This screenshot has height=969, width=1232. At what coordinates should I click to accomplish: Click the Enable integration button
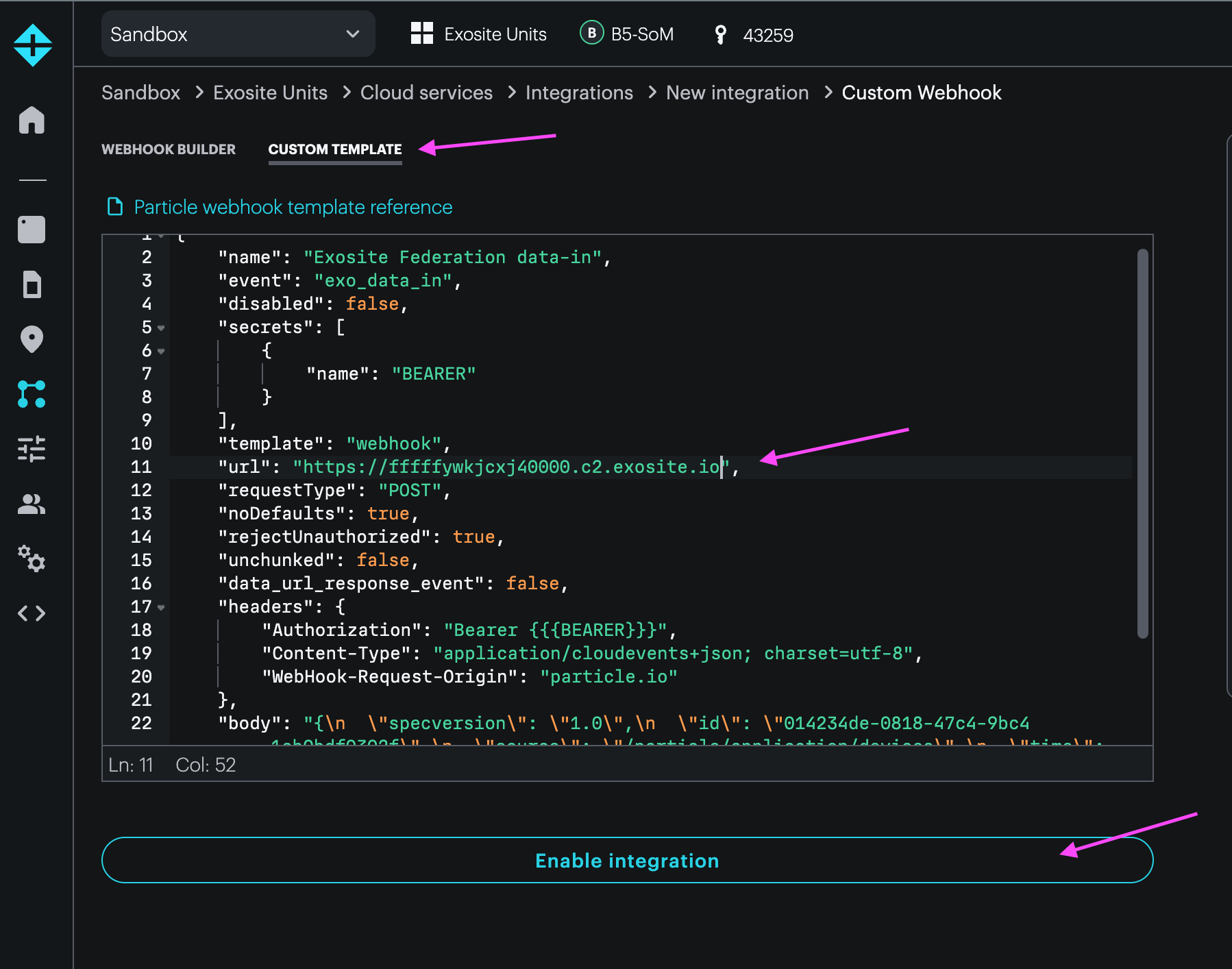626,860
